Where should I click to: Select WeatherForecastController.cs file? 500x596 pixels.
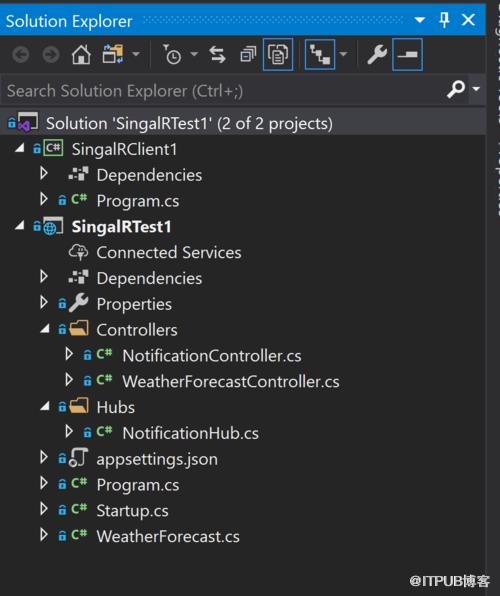pyautogui.click(x=231, y=382)
